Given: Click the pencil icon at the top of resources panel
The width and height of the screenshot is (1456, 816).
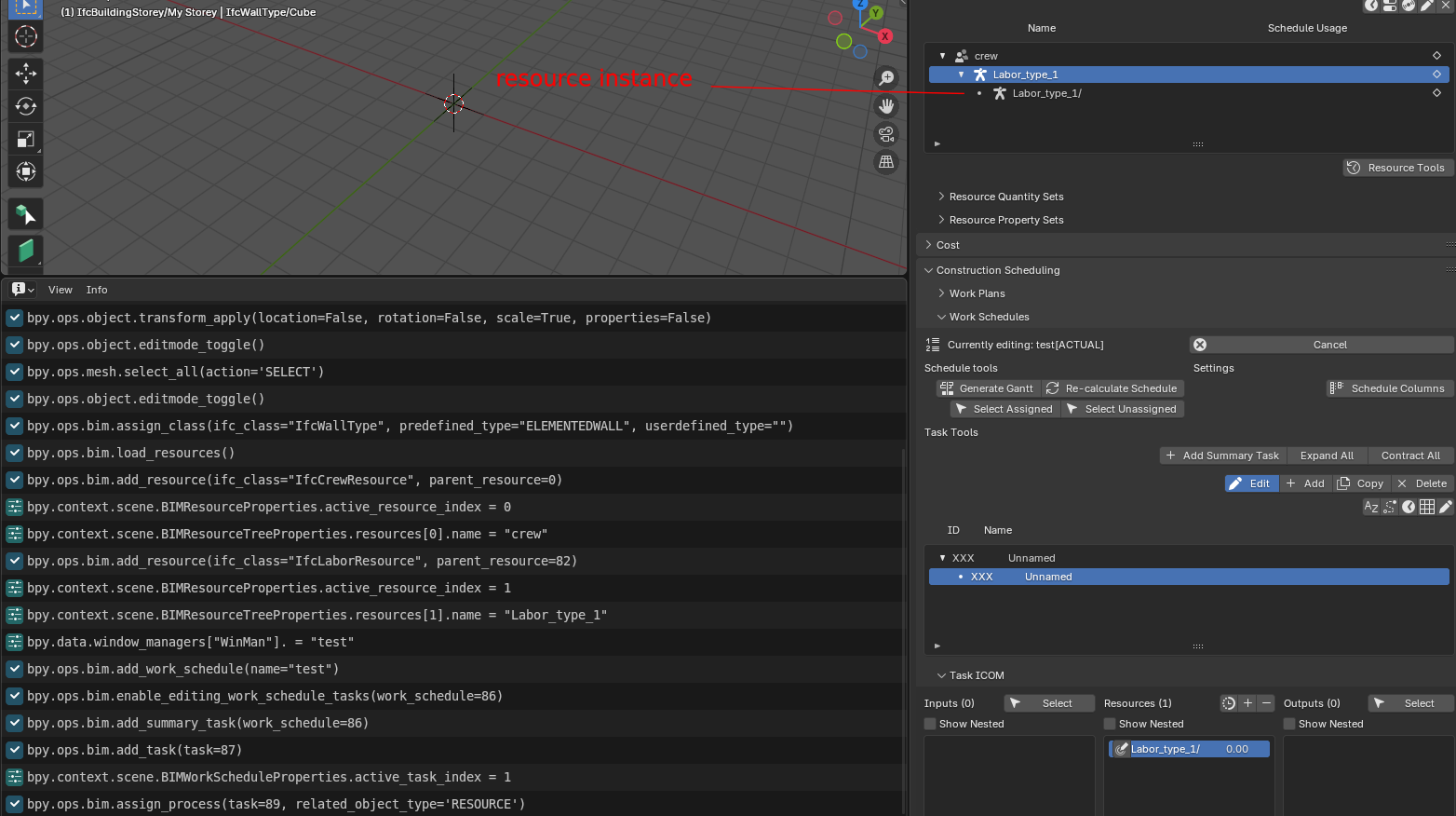Looking at the screenshot, I should pyautogui.click(x=1427, y=5).
